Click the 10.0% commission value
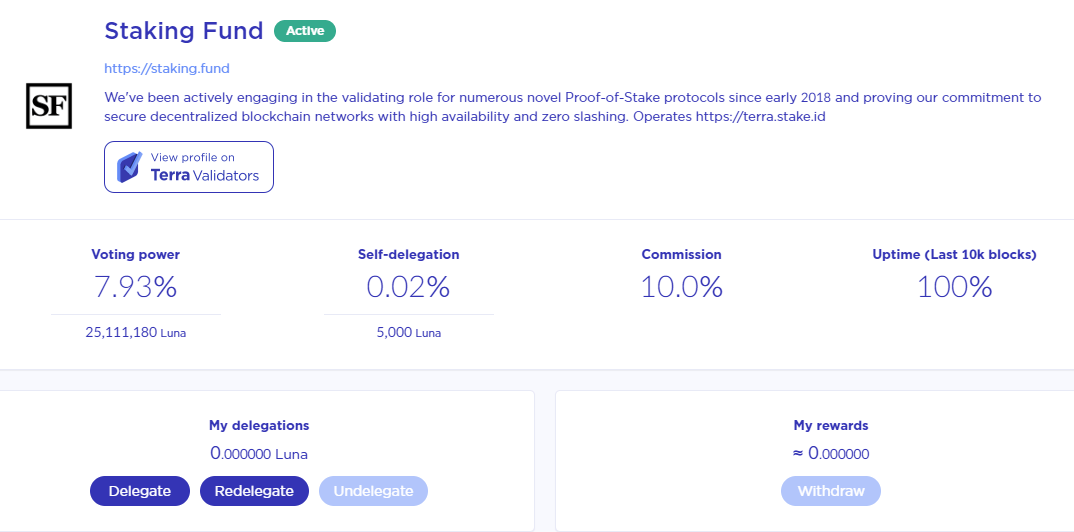The height and width of the screenshot is (532, 1074). click(x=681, y=287)
